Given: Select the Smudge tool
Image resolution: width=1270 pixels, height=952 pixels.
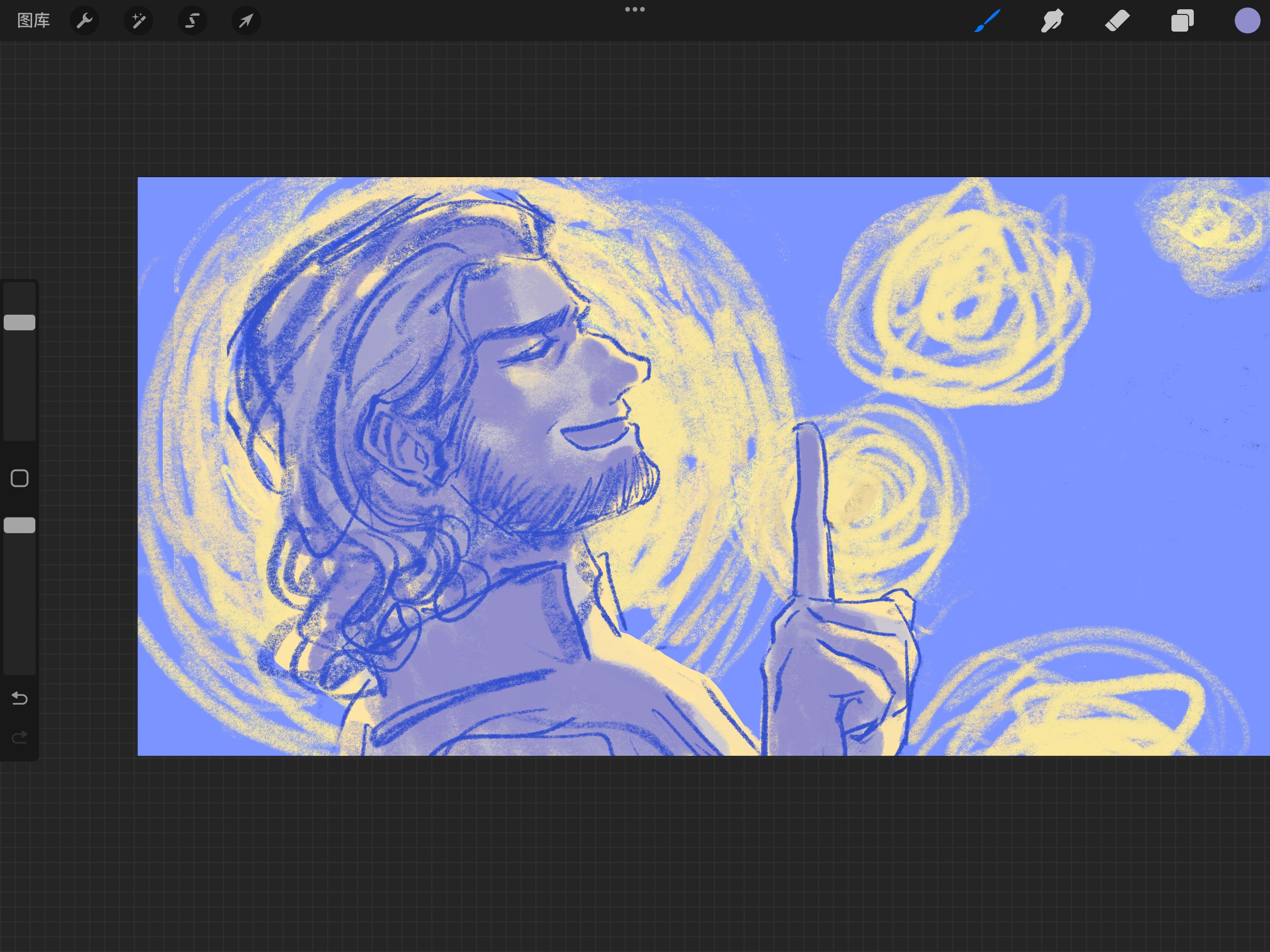Looking at the screenshot, I should (x=1052, y=20).
